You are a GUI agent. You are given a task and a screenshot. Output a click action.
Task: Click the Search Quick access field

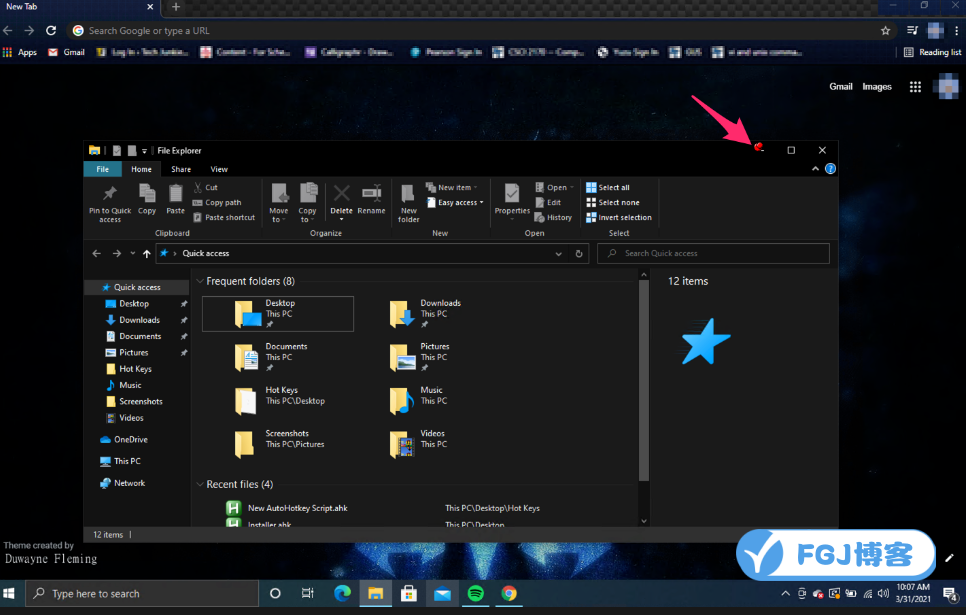713,253
